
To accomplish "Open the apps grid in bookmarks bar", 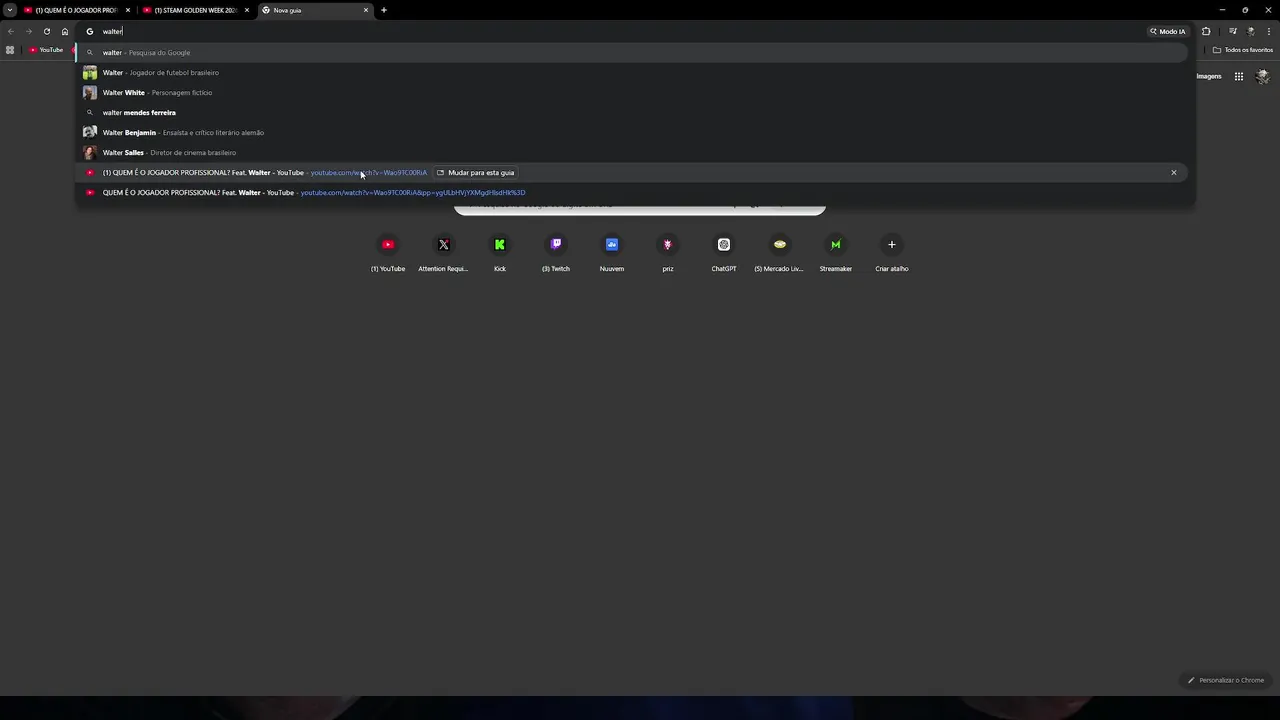I will pos(10,50).
